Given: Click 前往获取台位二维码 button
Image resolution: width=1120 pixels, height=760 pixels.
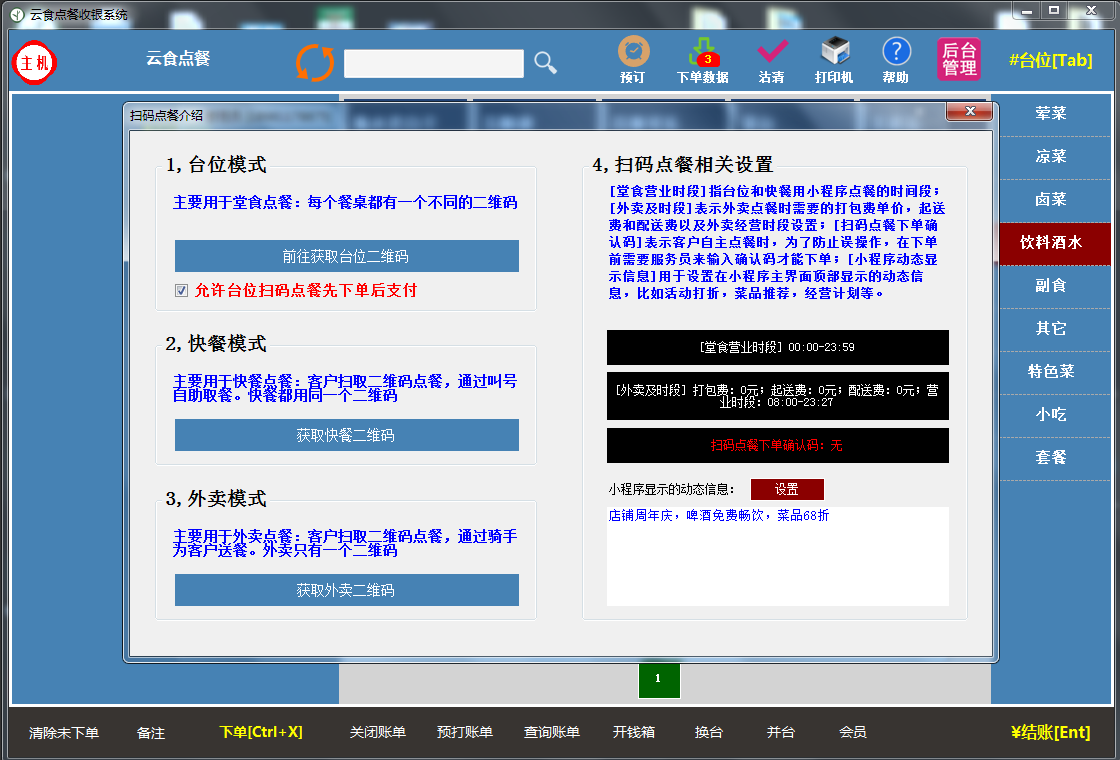Looking at the screenshot, I should pyautogui.click(x=346, y=256).
